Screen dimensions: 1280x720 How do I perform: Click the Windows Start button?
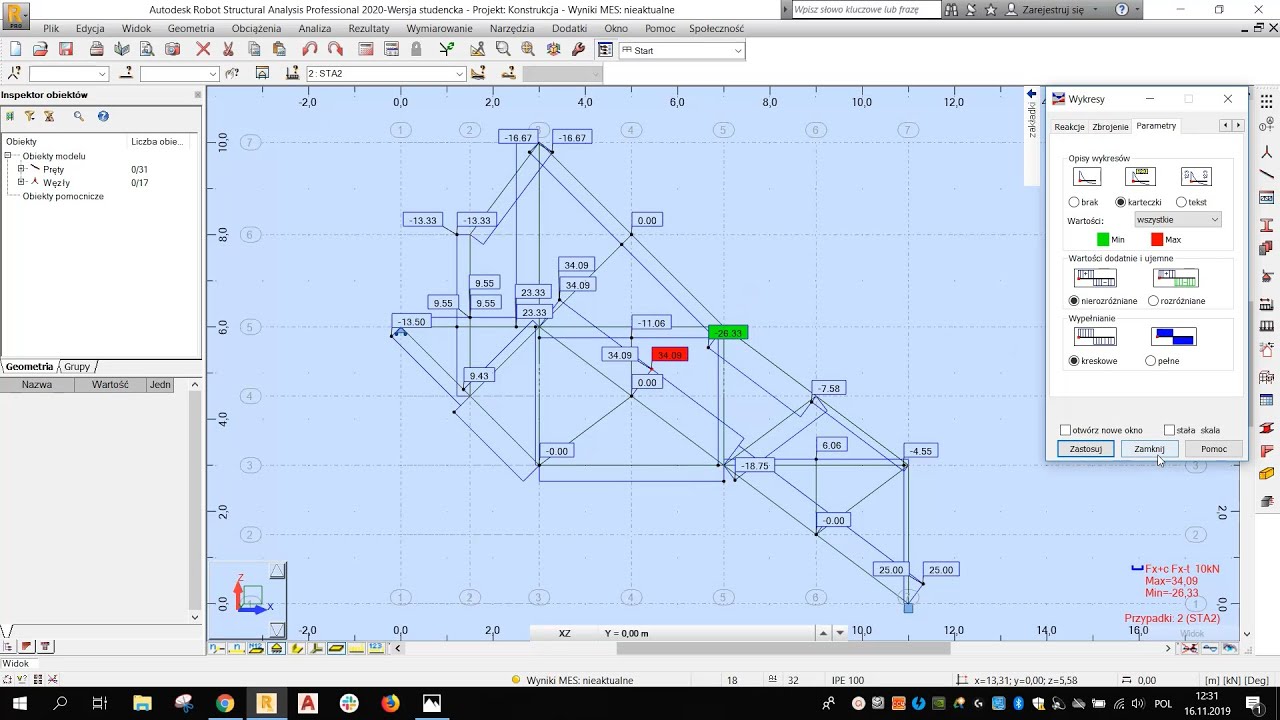(x=19, y=703)
